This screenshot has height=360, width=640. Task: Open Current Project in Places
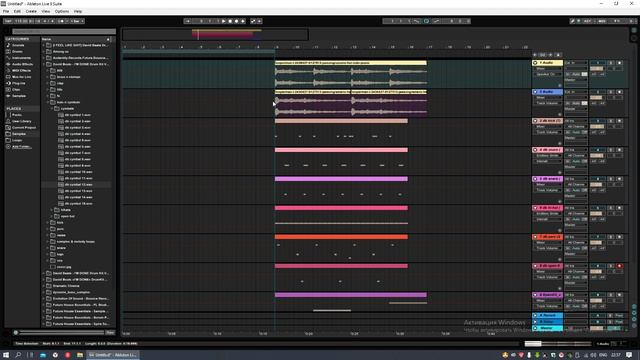coord(24,127)
